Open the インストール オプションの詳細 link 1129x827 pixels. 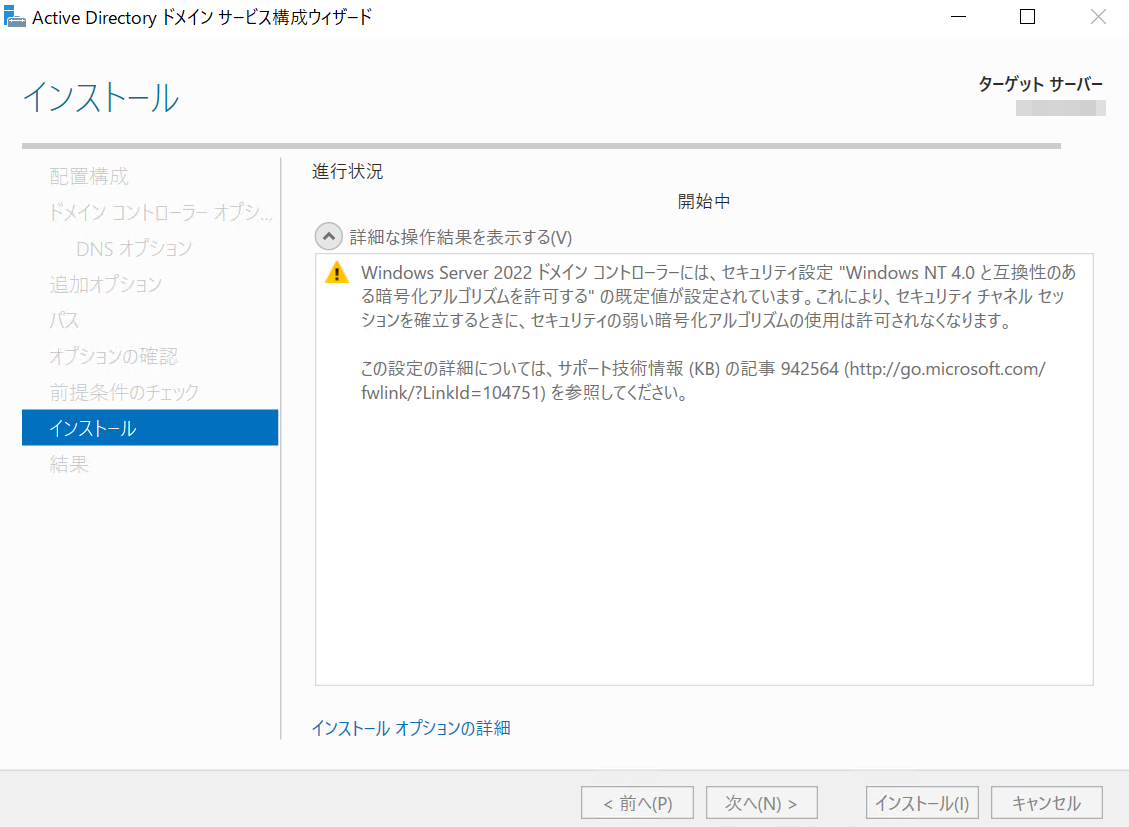coord(411,728)
